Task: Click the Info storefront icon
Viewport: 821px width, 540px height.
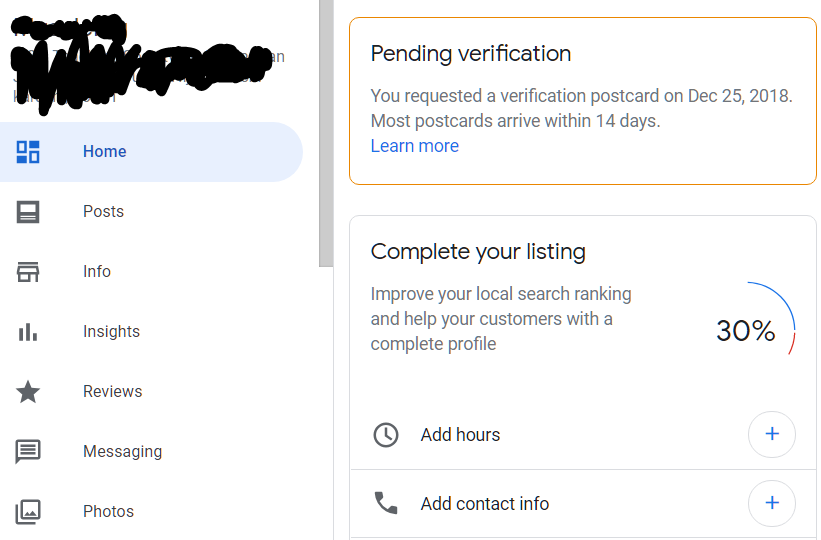Action: tap(28, 272)
